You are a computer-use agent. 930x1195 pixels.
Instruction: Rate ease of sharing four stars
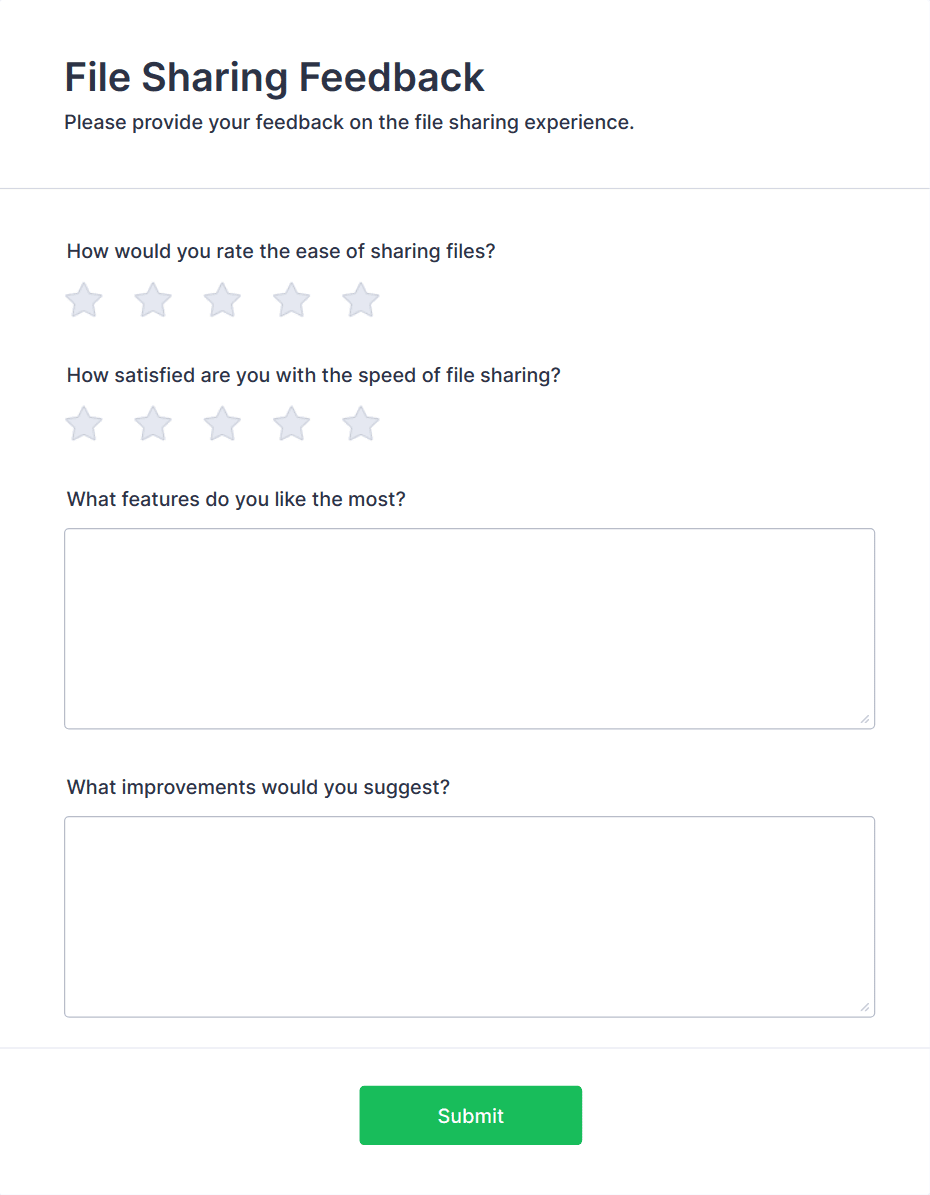(292, 300)
